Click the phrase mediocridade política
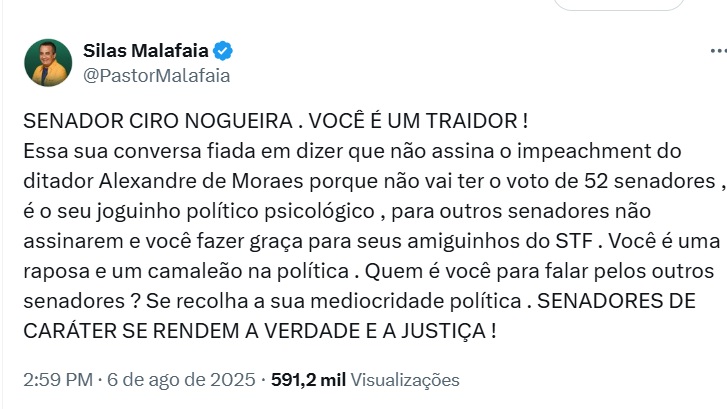Image resolution: width=727 pixels, height=409 pixels. tap(416, 301)
